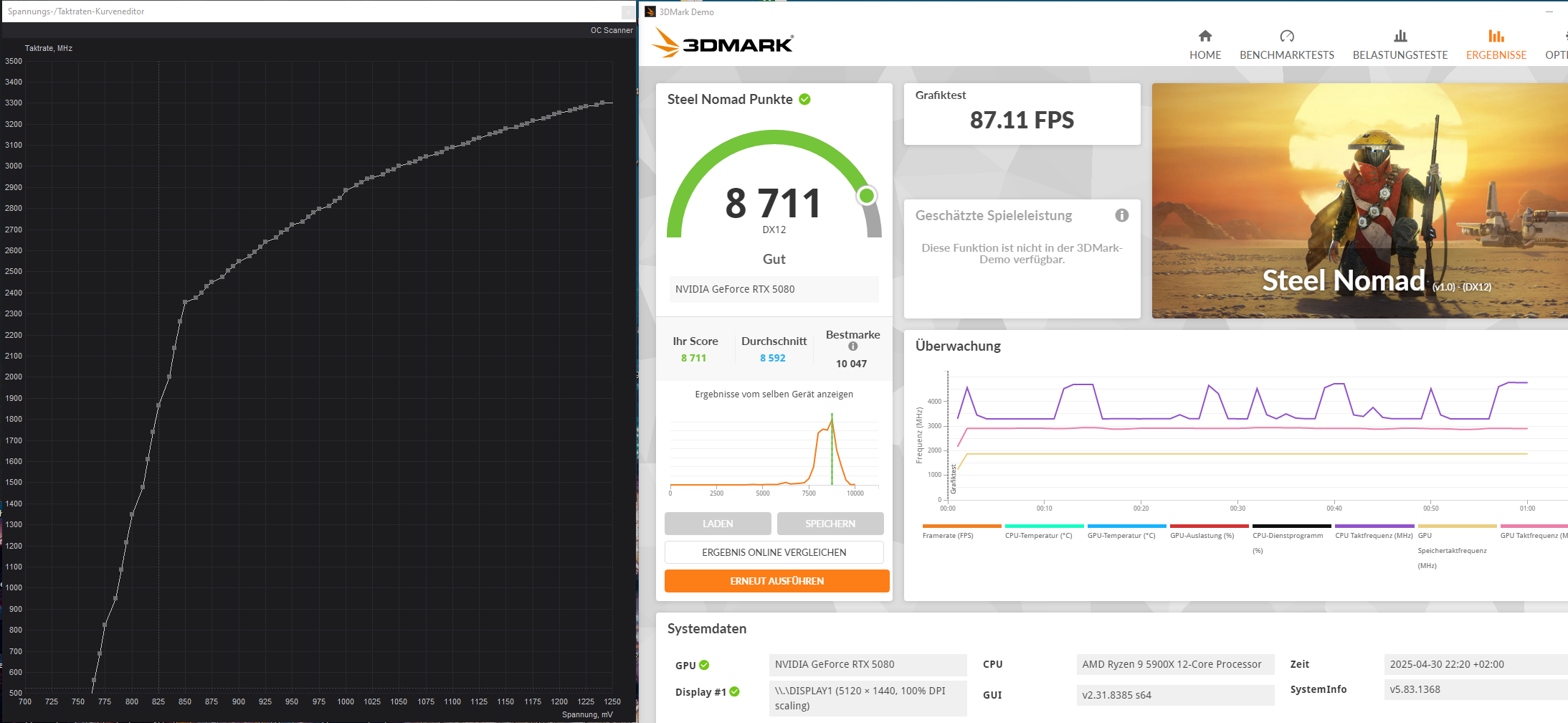Click the info icon under Bestmarke

coord(853,346)
